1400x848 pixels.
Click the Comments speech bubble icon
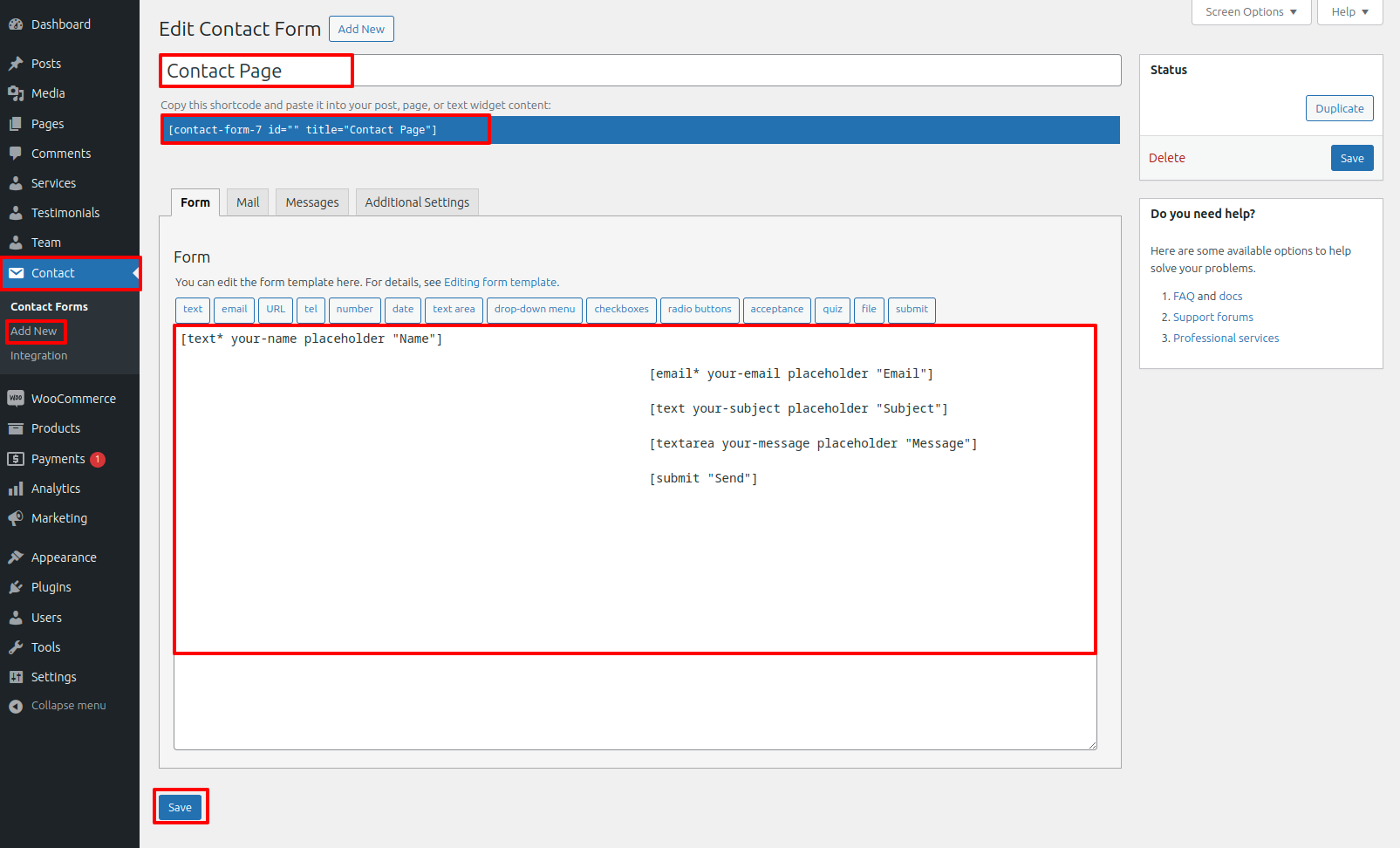point(16,154)
